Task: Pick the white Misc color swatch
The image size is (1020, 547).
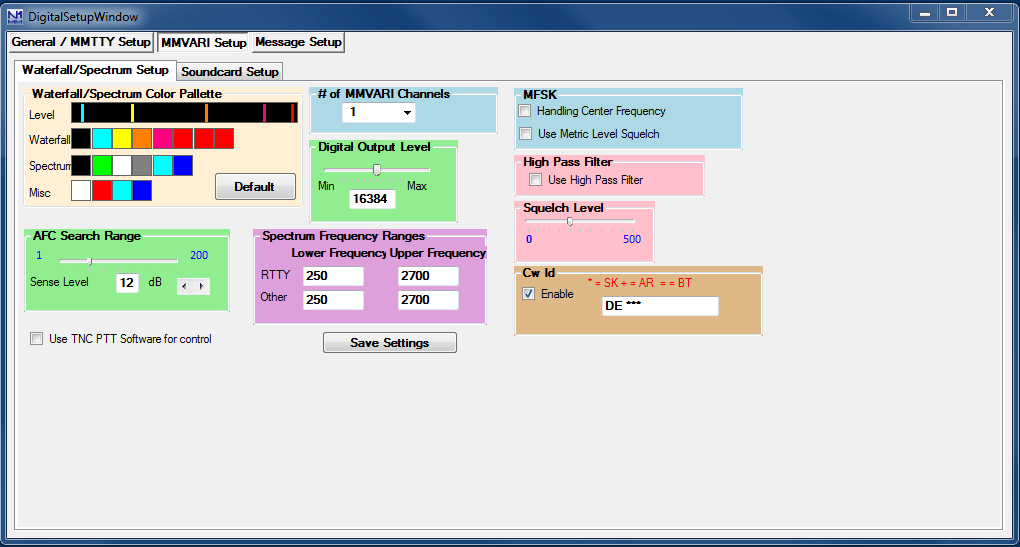Action: coord(81,191)
